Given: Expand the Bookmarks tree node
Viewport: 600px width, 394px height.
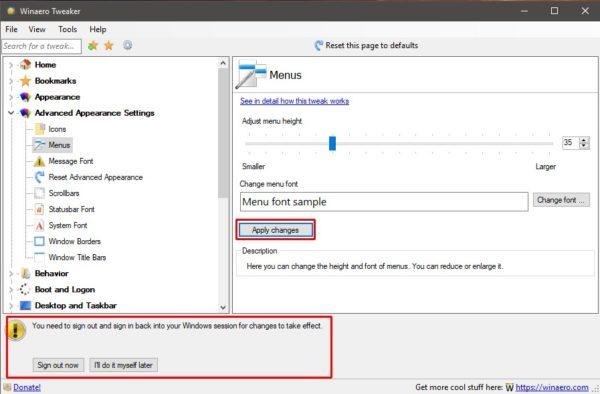Looking at the screenshot, I should click(11, 81).
